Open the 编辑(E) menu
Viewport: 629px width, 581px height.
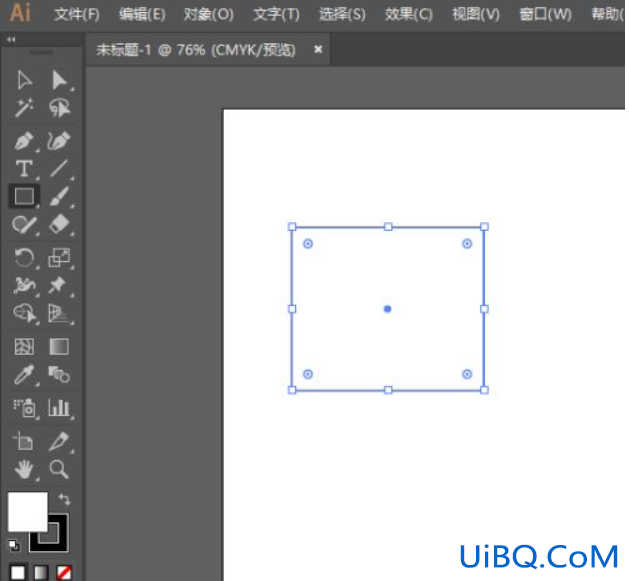[142, 15]
